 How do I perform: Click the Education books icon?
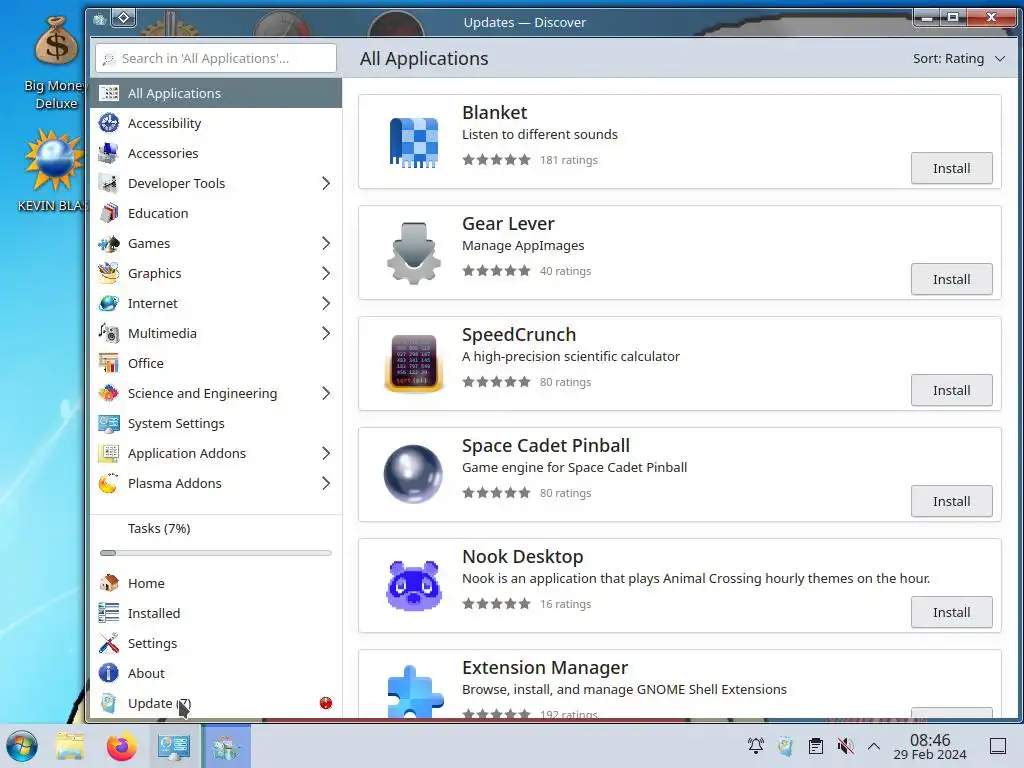click(x=108, y=213)
